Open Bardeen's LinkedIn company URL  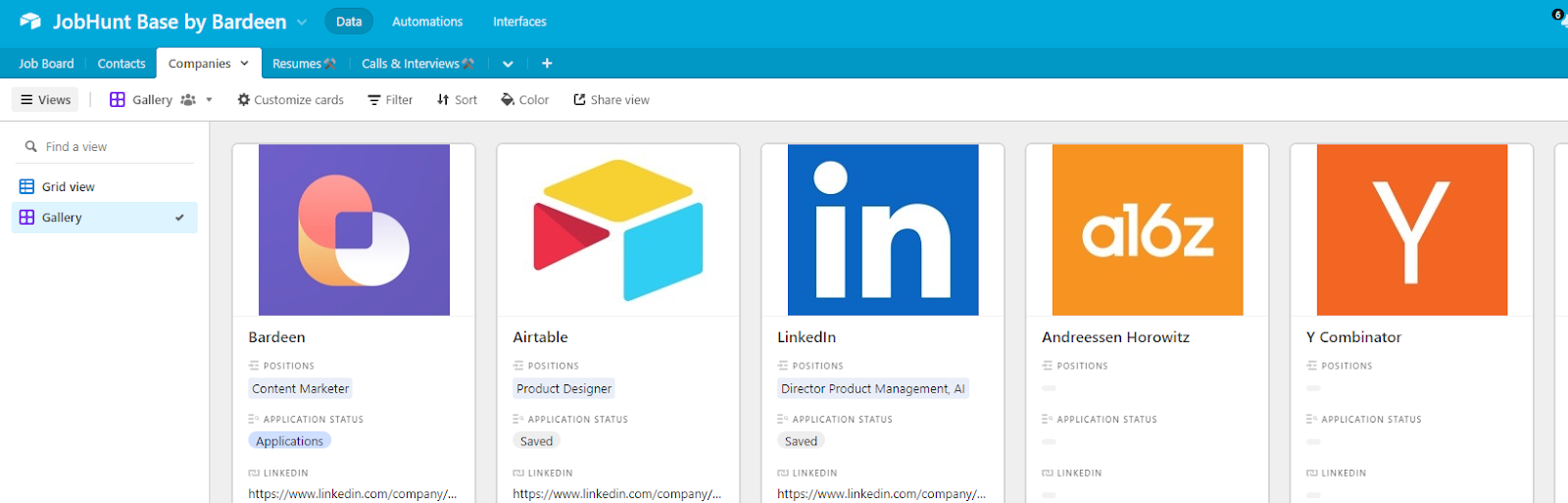click(x=353, y=494)
